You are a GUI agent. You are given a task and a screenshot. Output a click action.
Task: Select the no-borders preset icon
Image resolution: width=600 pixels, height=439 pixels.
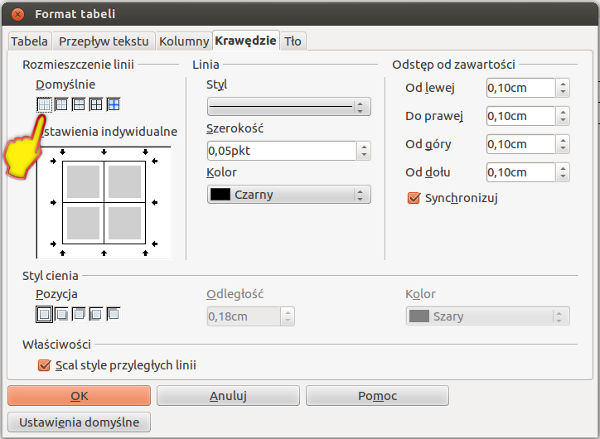tap(44, 103)
